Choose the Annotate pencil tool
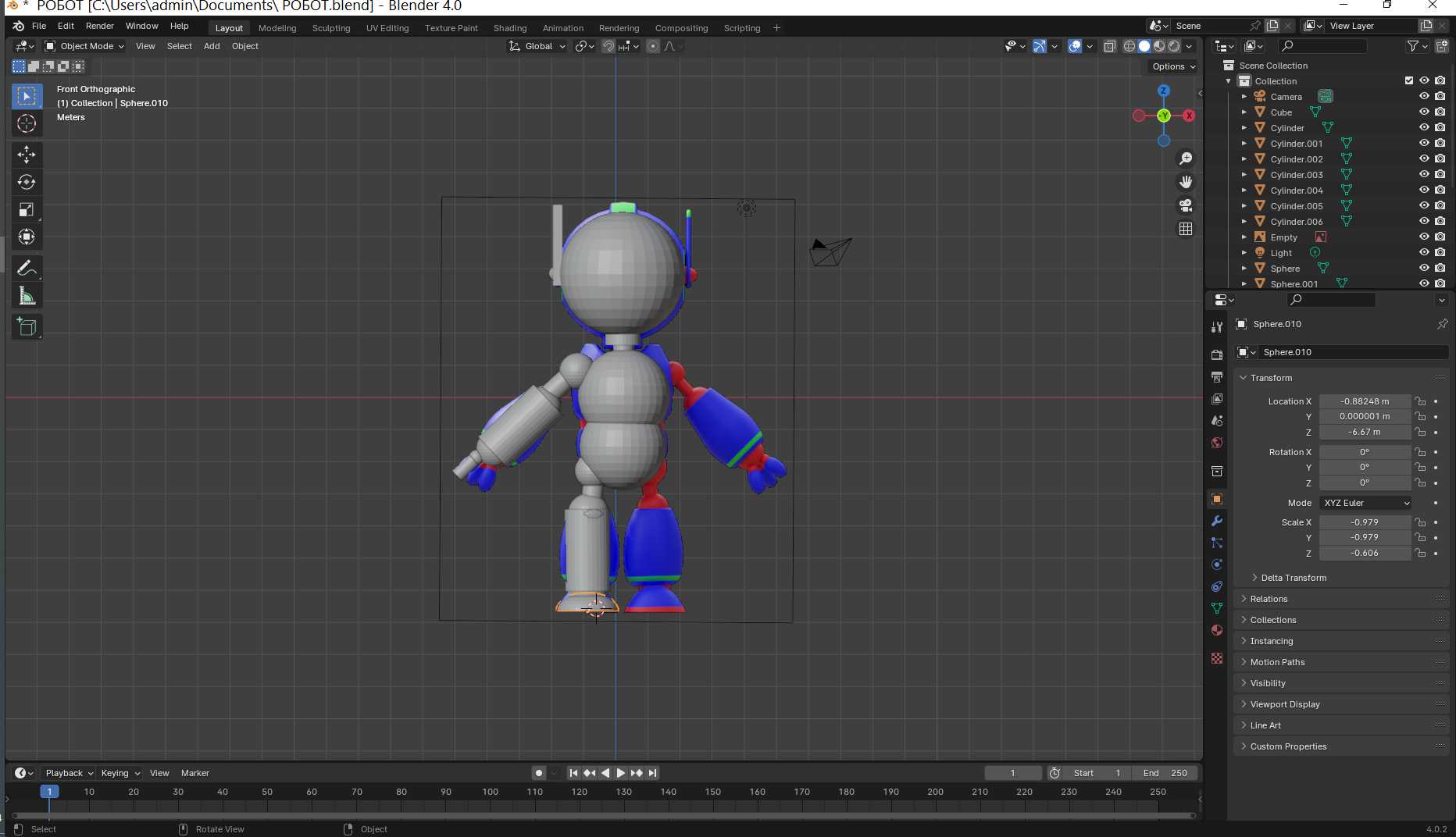Image resolution: width=1456 pixels, height=837 pixels. click(x=27, y=269)
